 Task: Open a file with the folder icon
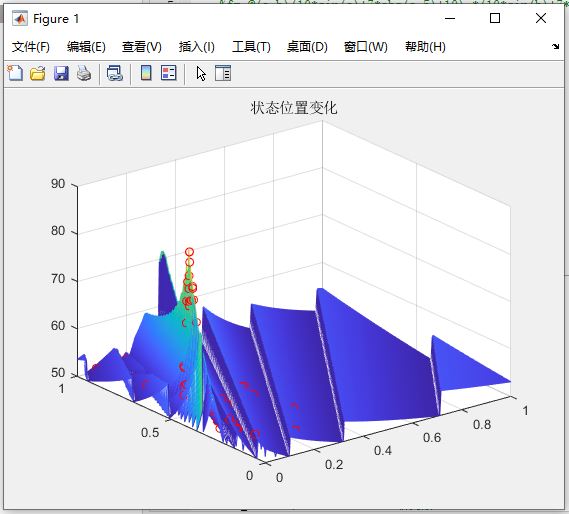click(x=38, y=73)
